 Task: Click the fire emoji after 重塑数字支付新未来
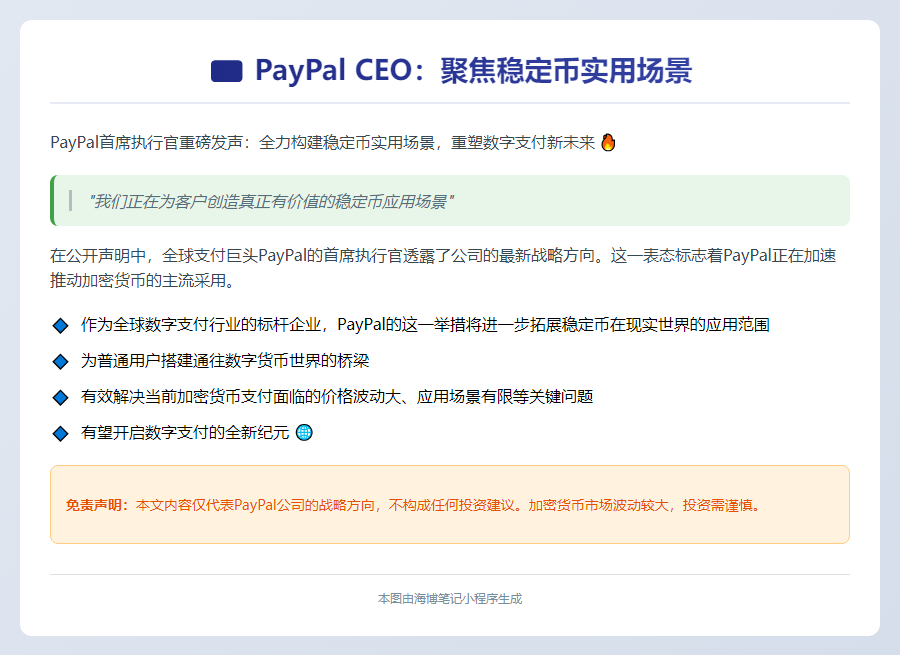tap(608, 142)
